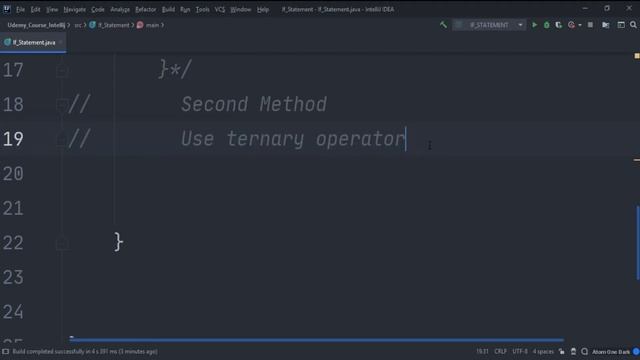Toggle the fold marker at line 19
Image resolution: width=640 pixels, height=360 pixels.
pyautogui.click(x=62, y=139)
